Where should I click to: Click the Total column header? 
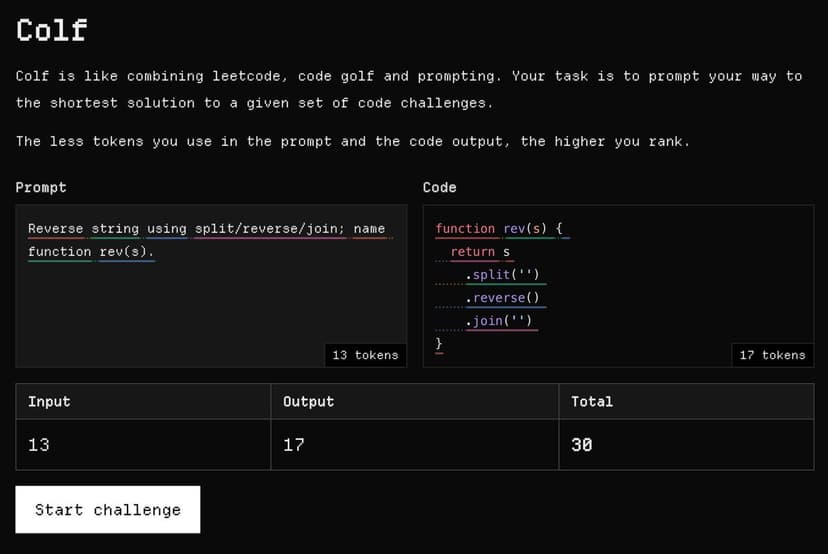click(591, 401)
